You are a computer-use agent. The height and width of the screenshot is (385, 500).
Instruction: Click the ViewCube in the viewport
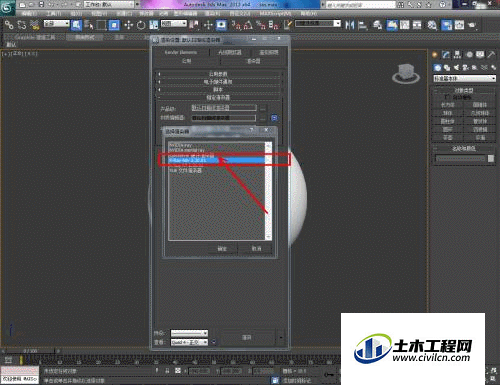point(406,74)
